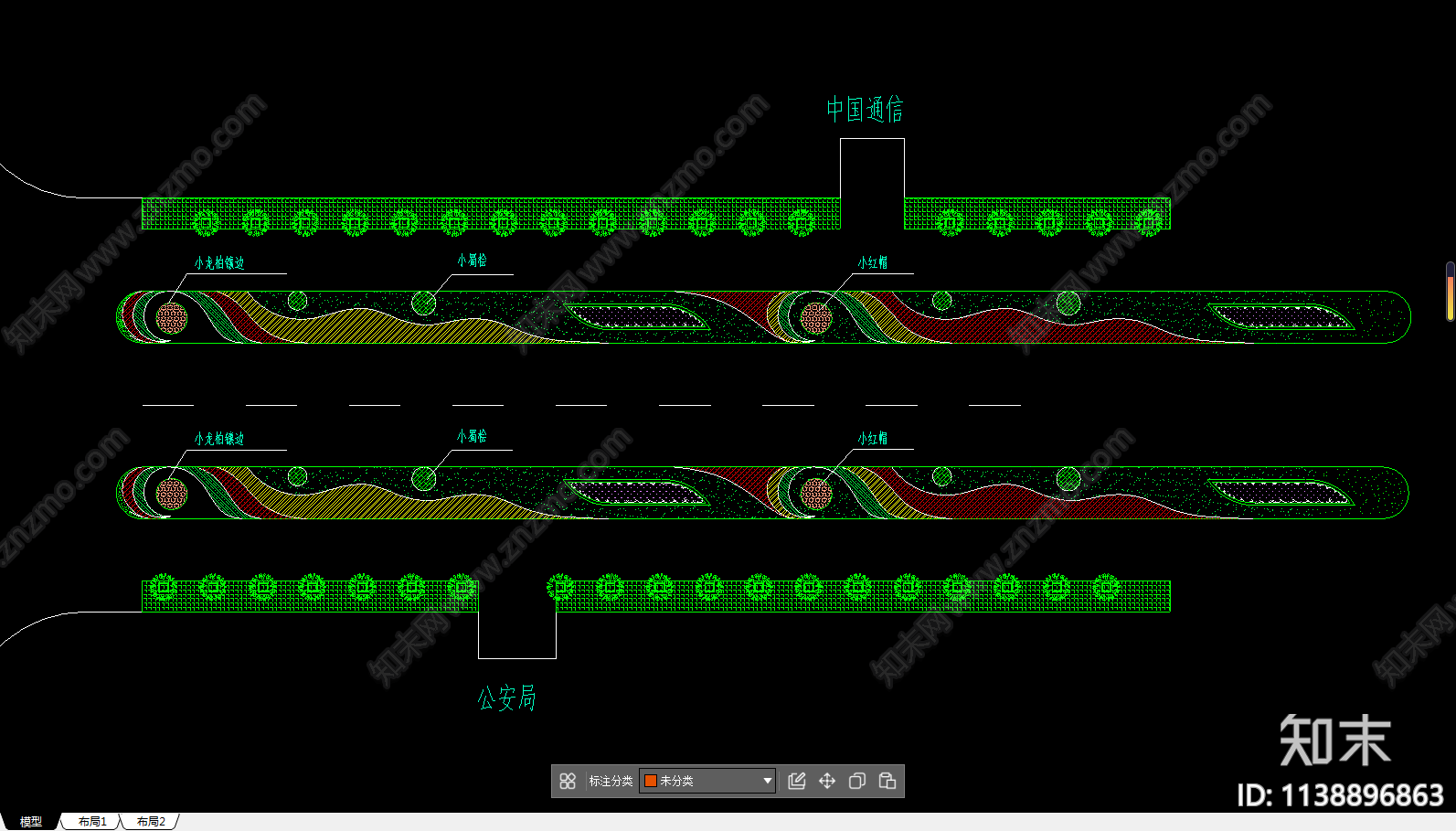Click the orange 未分类 color swatch
Viewport: 1456px width, 831px height.
pyautogui.click(x=651, y=781)
